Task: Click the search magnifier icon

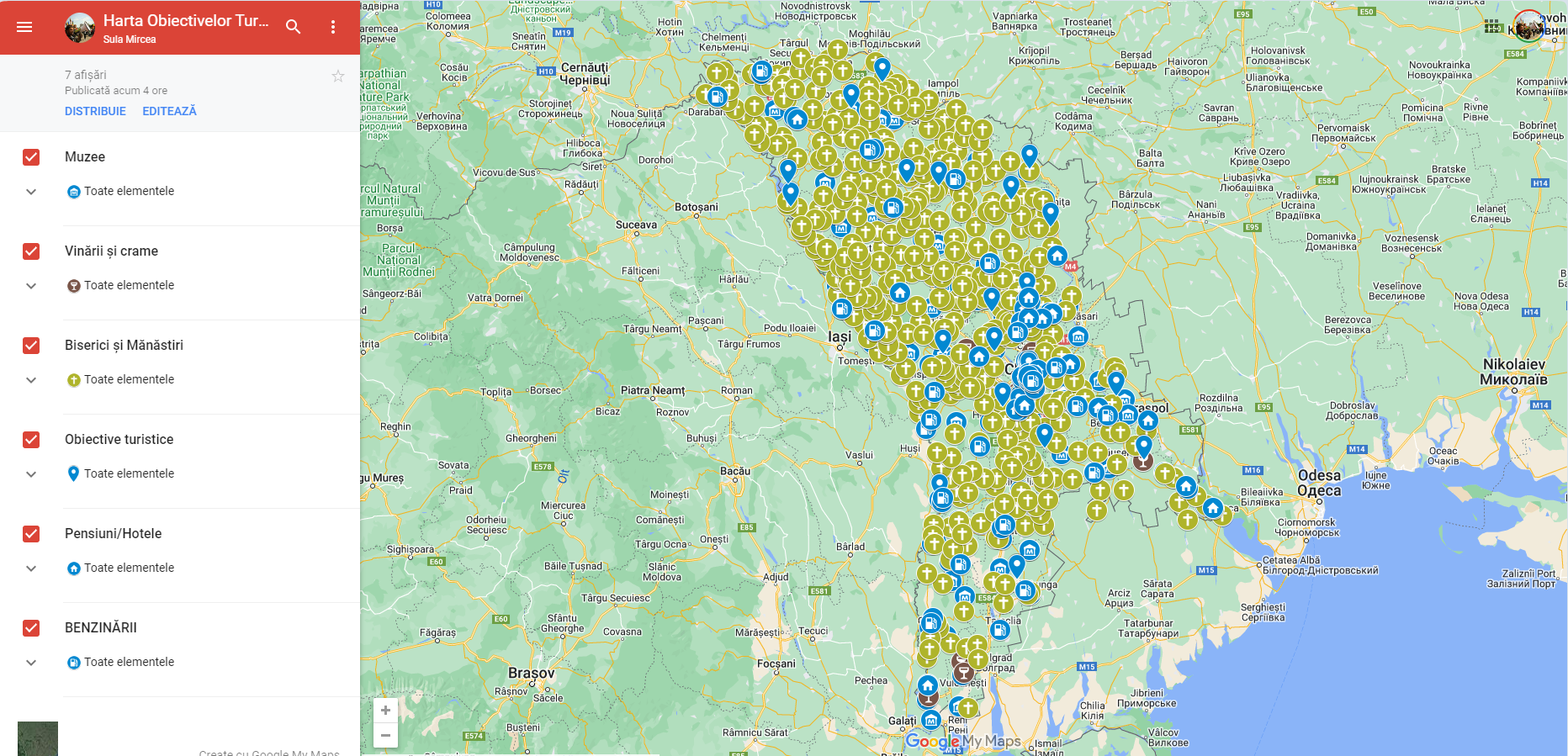Action: (x=293, y=27)
